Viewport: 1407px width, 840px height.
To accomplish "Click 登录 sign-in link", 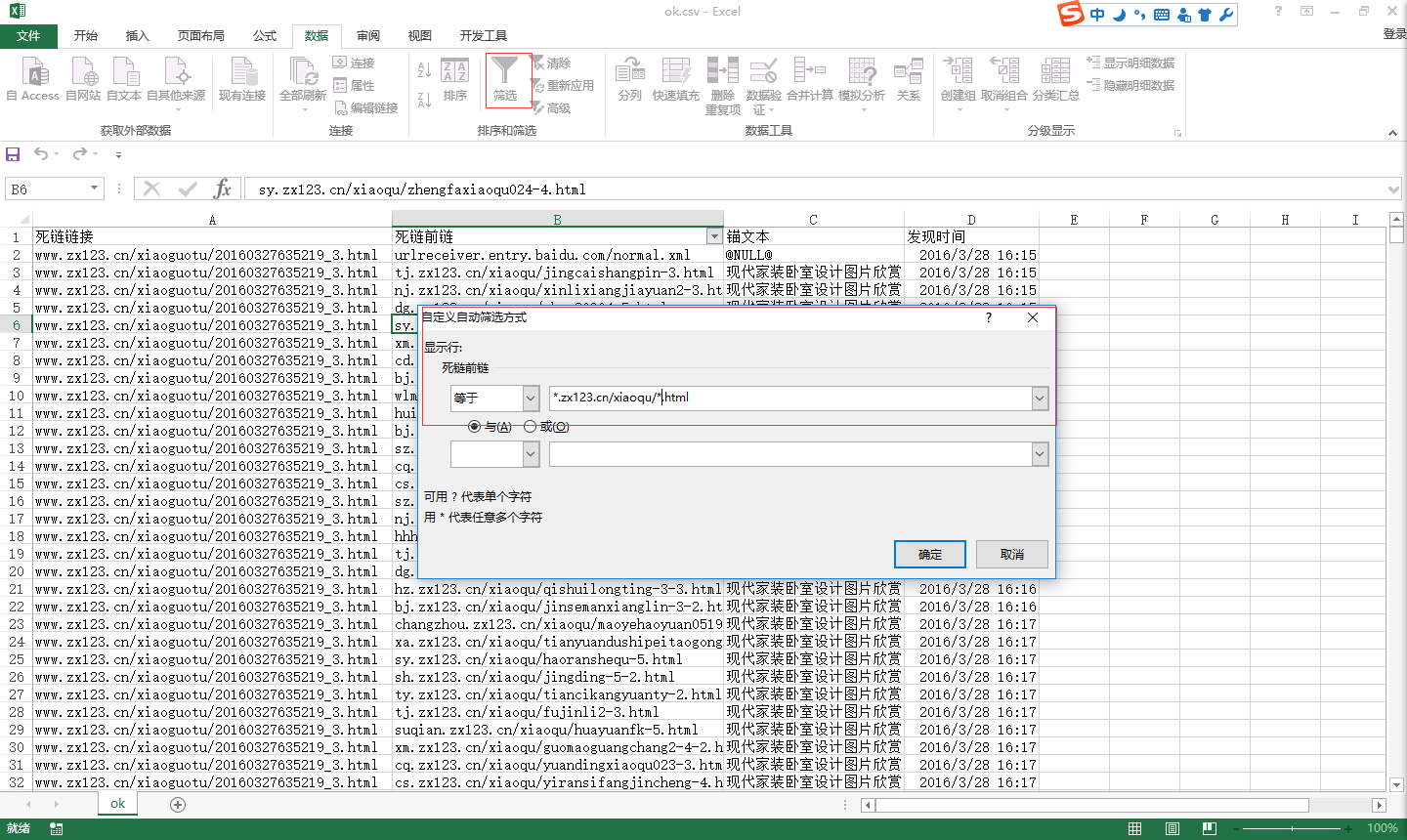I will click(1394, 34).
